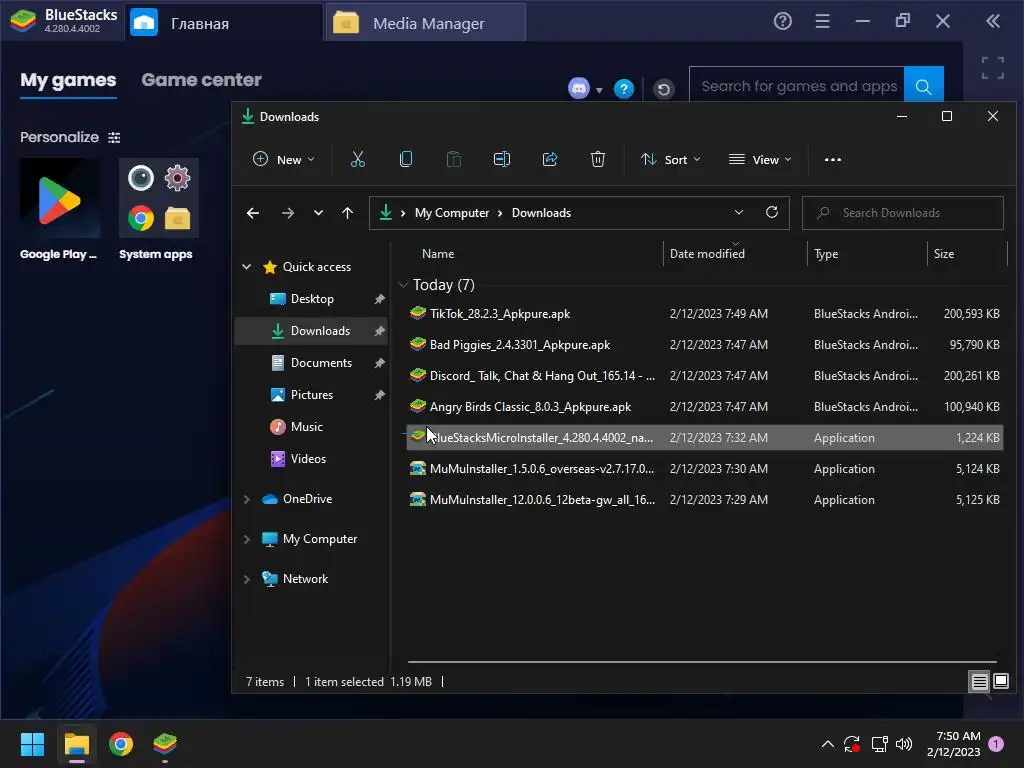The width and height of the screenshot is (1024, 768).
Task: Click My Computer in the address breadcrumb
Action: point(452,213)
